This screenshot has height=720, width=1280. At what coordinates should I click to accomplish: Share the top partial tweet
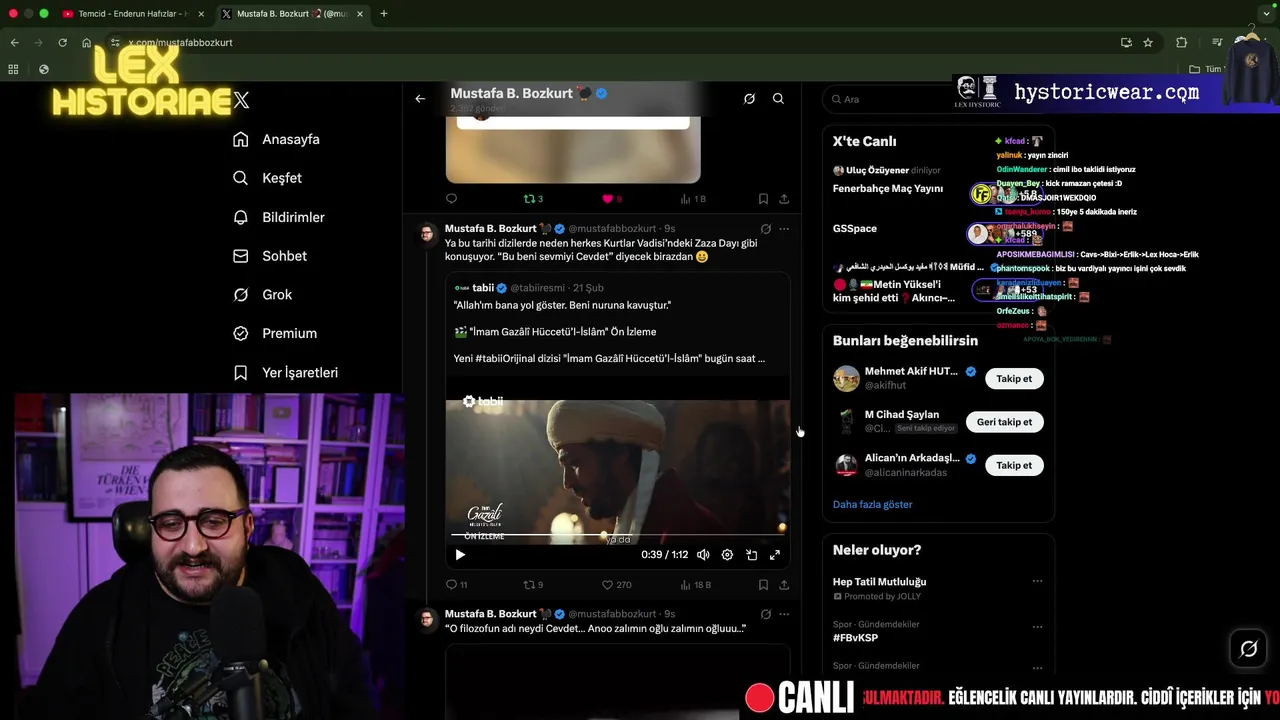click(x=784, y=199)
